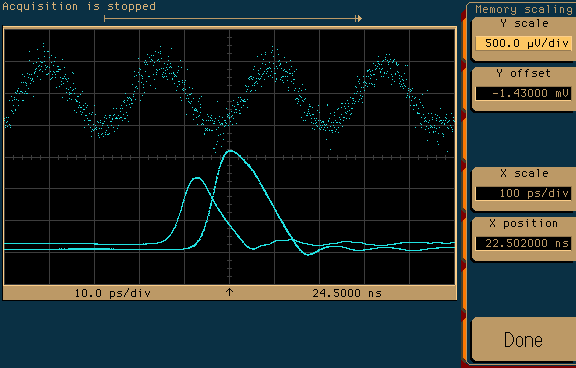Click the red marker left of Done
Screen dimensions: 576x368
coord(463,315)
